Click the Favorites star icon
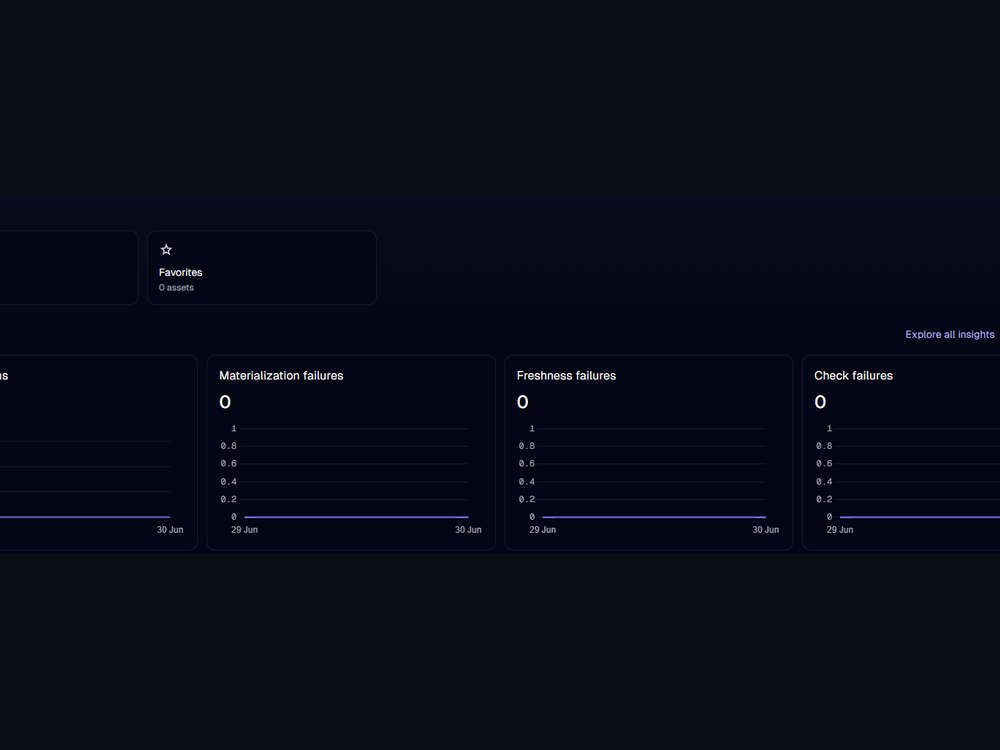The width and height of the screenshot is (1000, 750). pyautogui.click(x=166, y=249)
